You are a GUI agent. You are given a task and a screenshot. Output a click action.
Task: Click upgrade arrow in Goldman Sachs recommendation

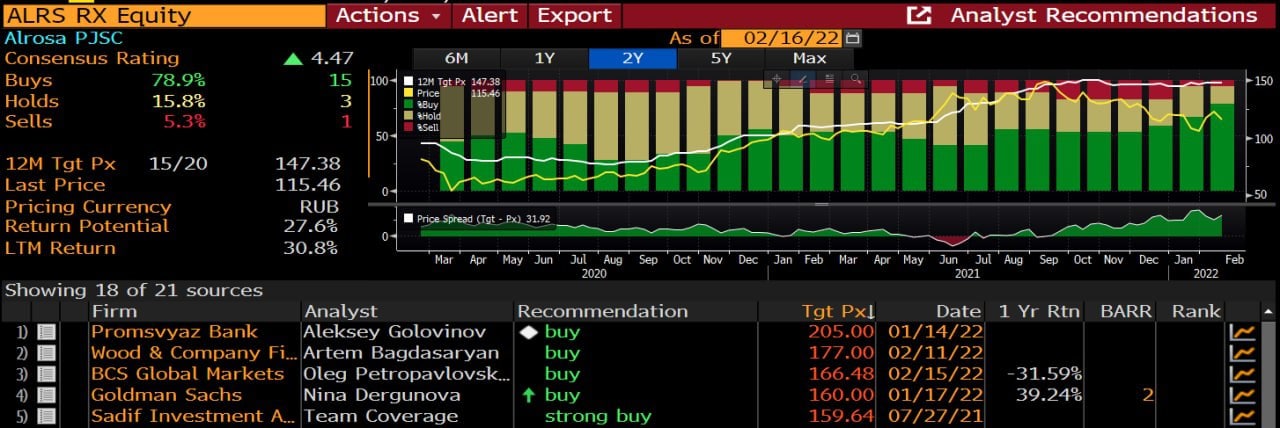coord(529,395)
